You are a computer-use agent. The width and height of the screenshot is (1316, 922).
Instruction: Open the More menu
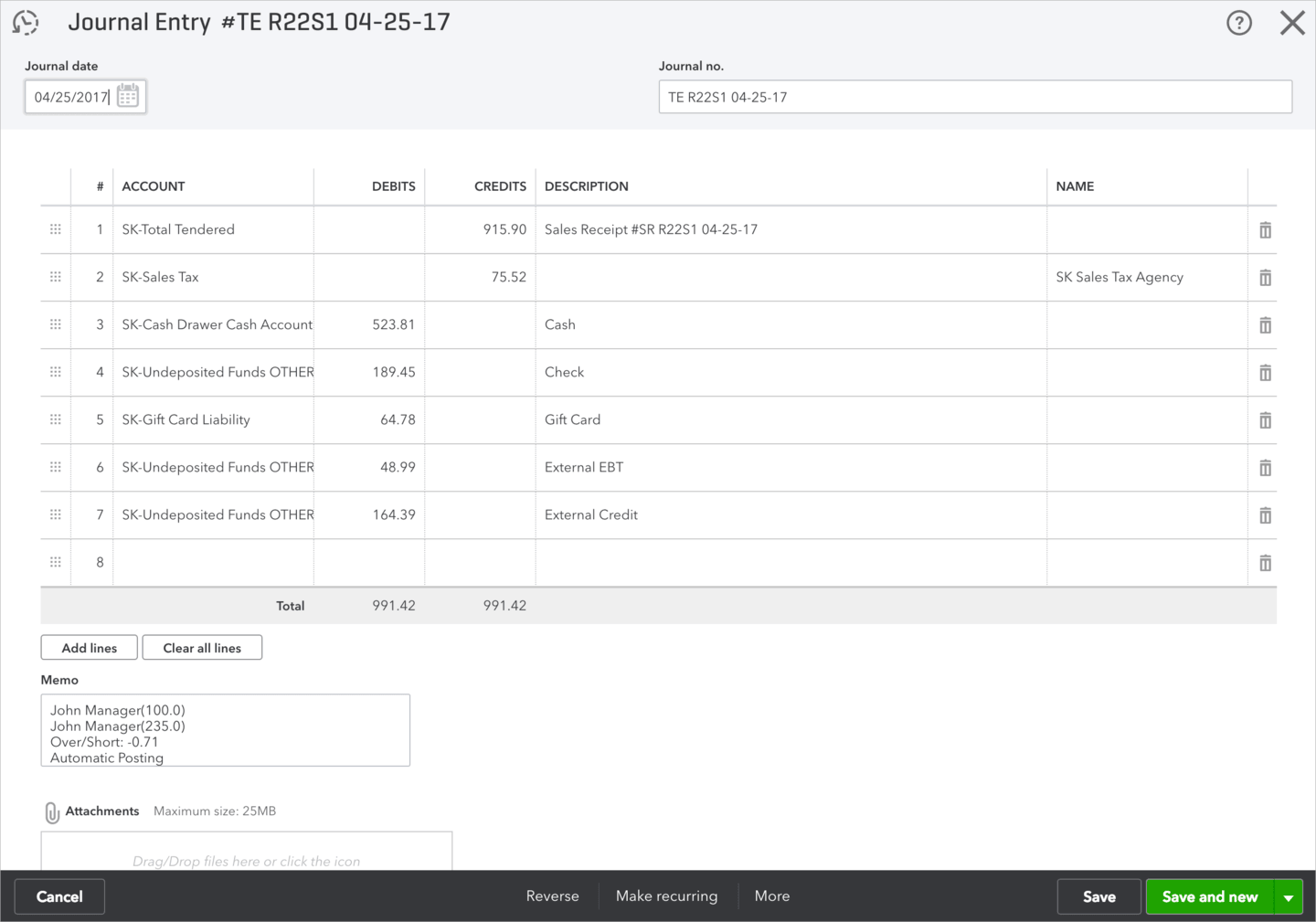tap(772, 896)
